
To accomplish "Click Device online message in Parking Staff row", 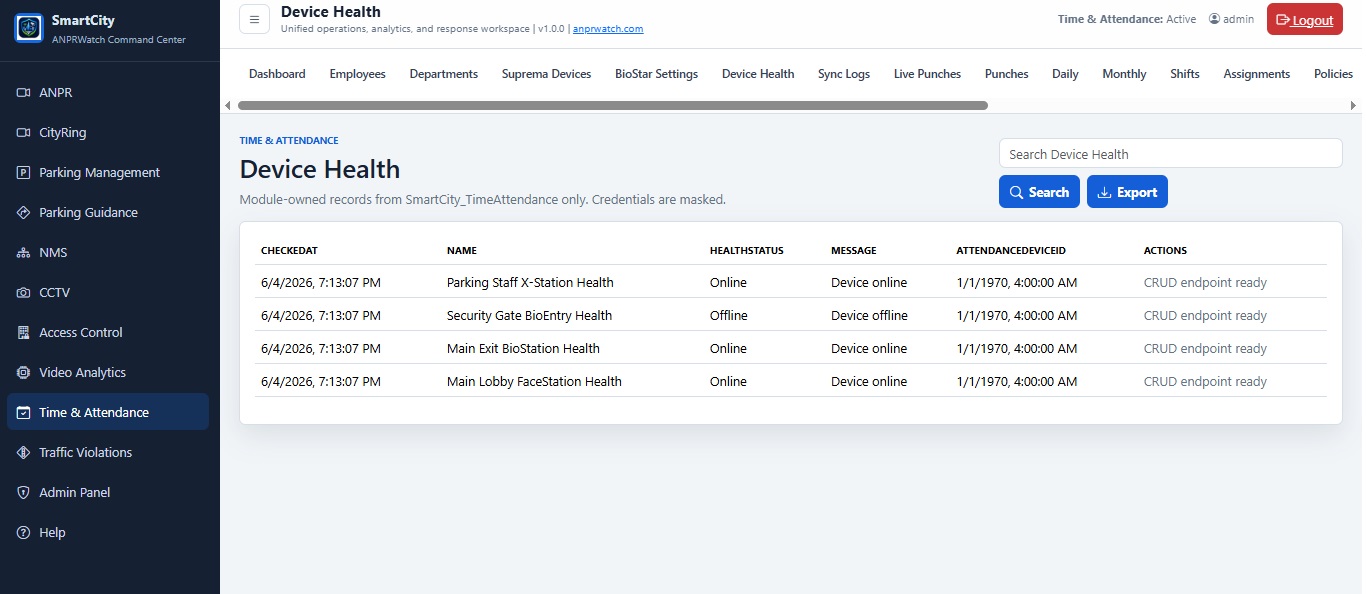I will pos(869,282).
